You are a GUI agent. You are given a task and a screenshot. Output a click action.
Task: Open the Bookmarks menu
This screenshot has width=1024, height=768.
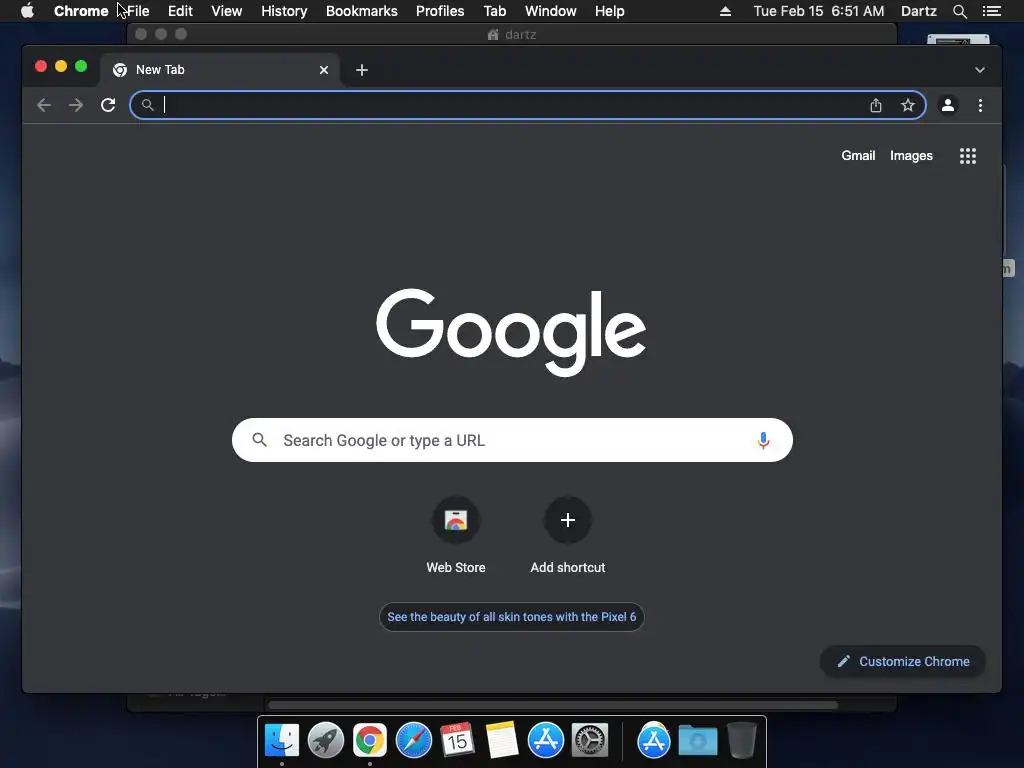click(361, 11)
